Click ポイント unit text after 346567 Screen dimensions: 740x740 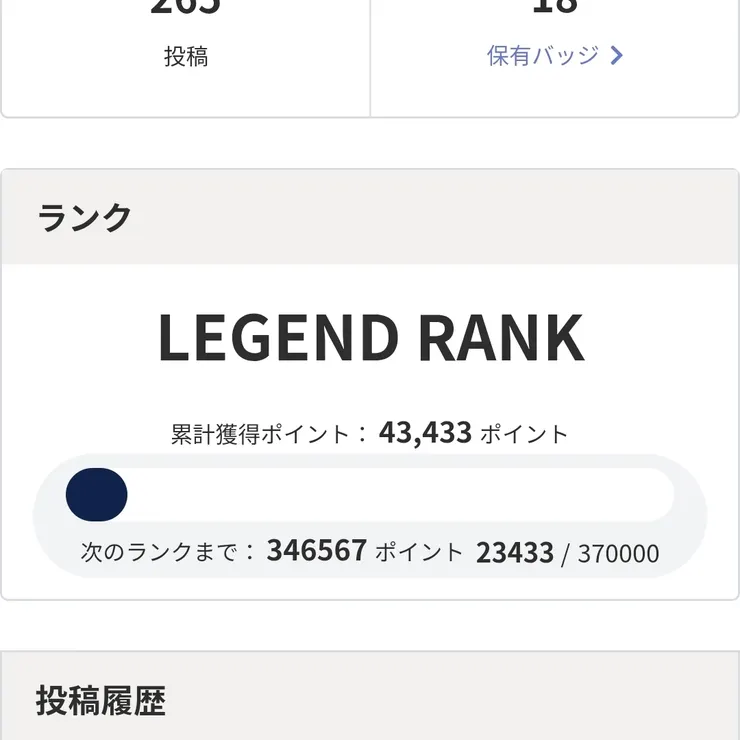[419, 552]
